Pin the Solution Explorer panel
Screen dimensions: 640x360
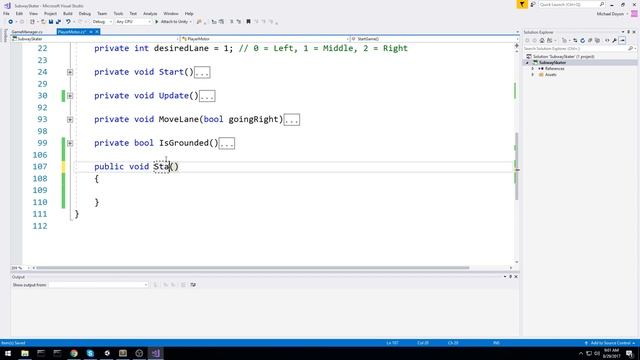(x=629, y=32)
